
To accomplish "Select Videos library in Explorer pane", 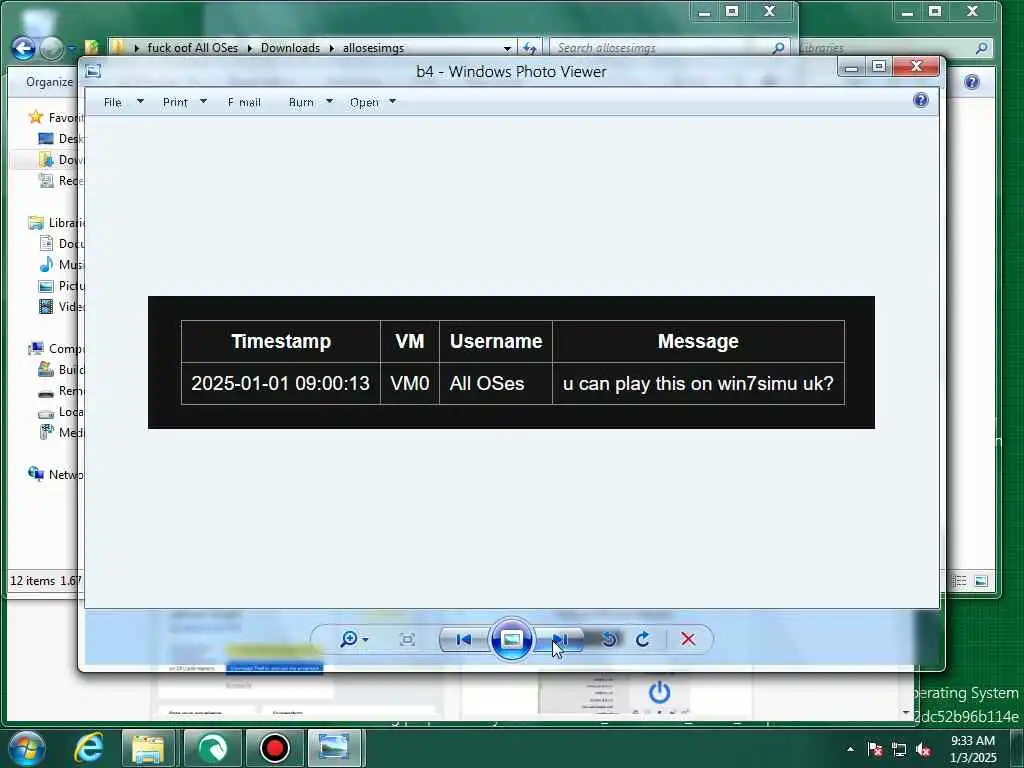I will click(61, 306).
